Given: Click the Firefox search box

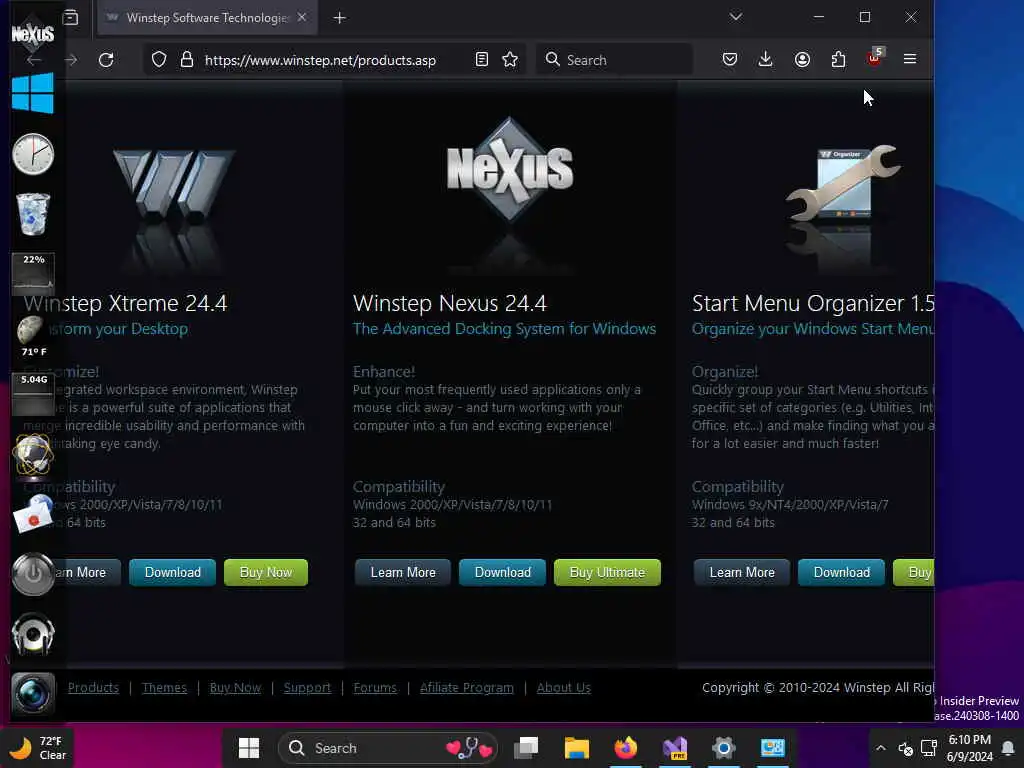Looking at the screenshot, I should click(x=614, y=59).
